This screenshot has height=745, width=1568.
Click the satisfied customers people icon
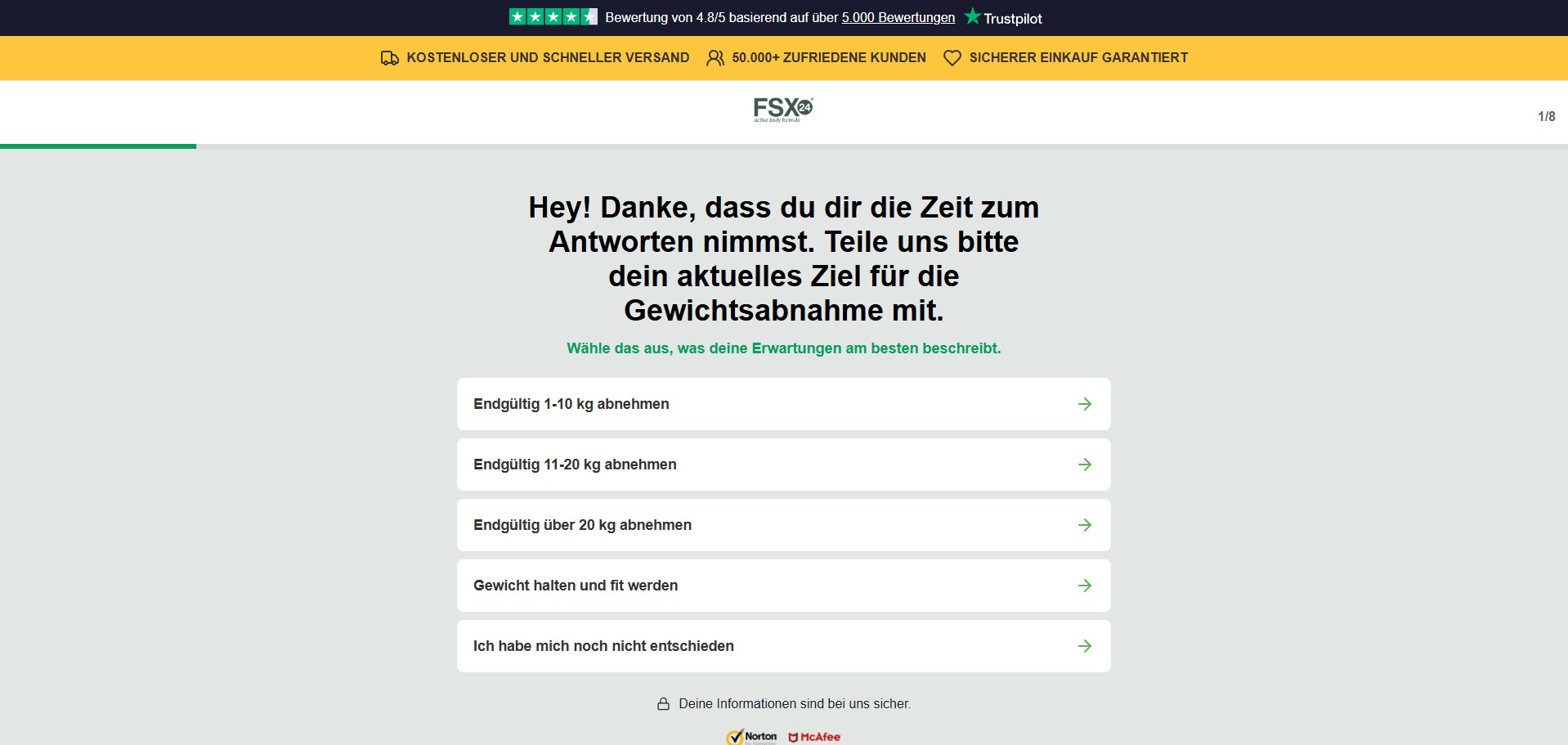pyautogui.click(x=715, y=58)
